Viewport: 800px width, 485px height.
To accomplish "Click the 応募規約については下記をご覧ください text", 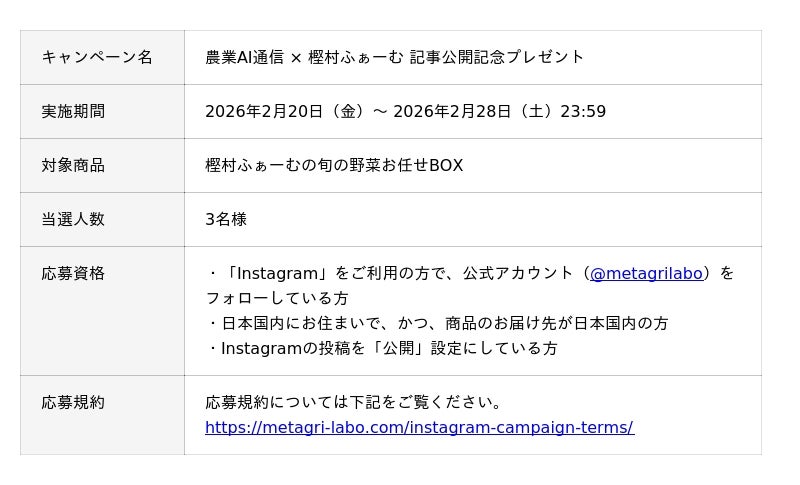I will [x=355, y=402].
